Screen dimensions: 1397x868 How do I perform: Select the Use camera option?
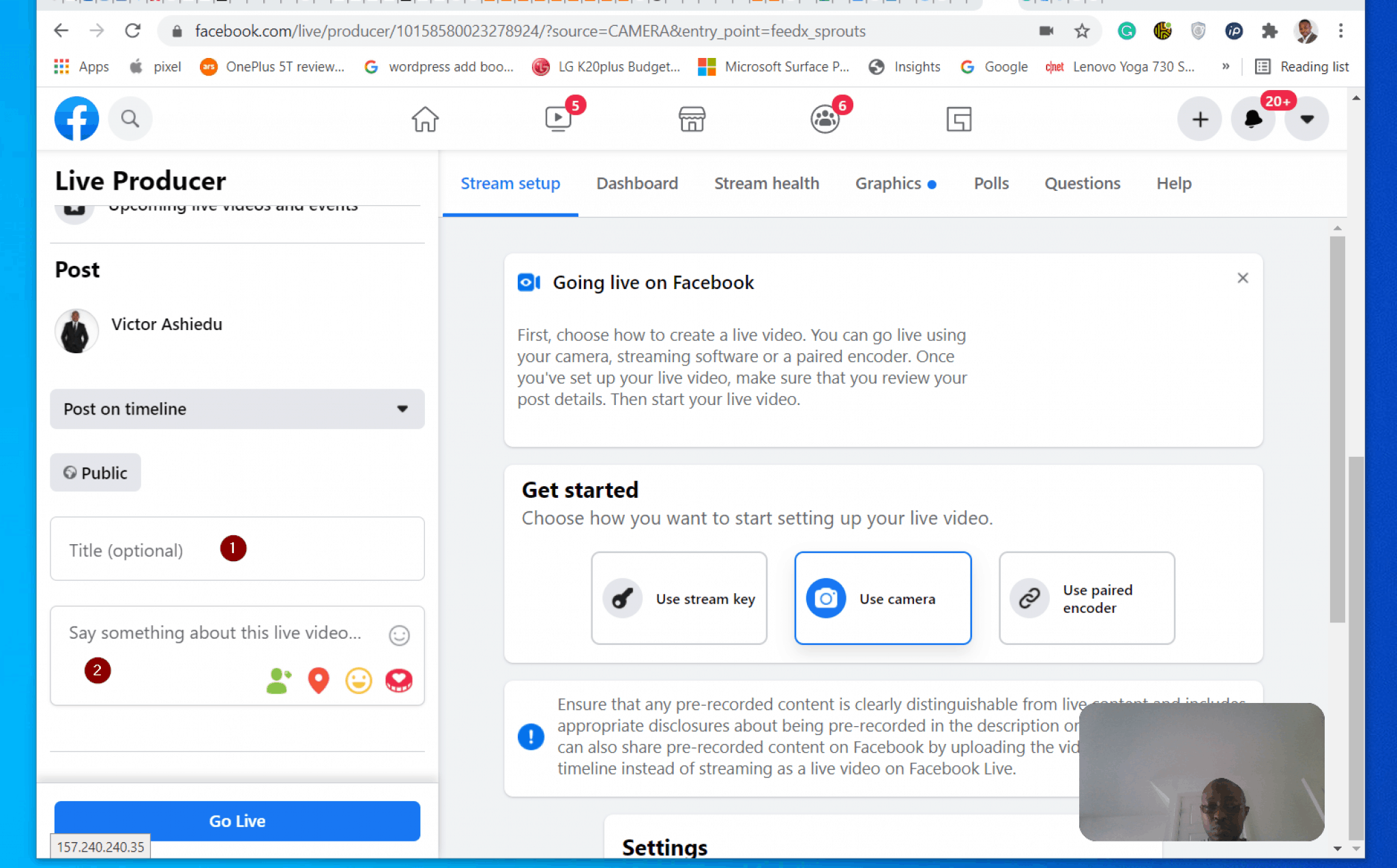882,598
